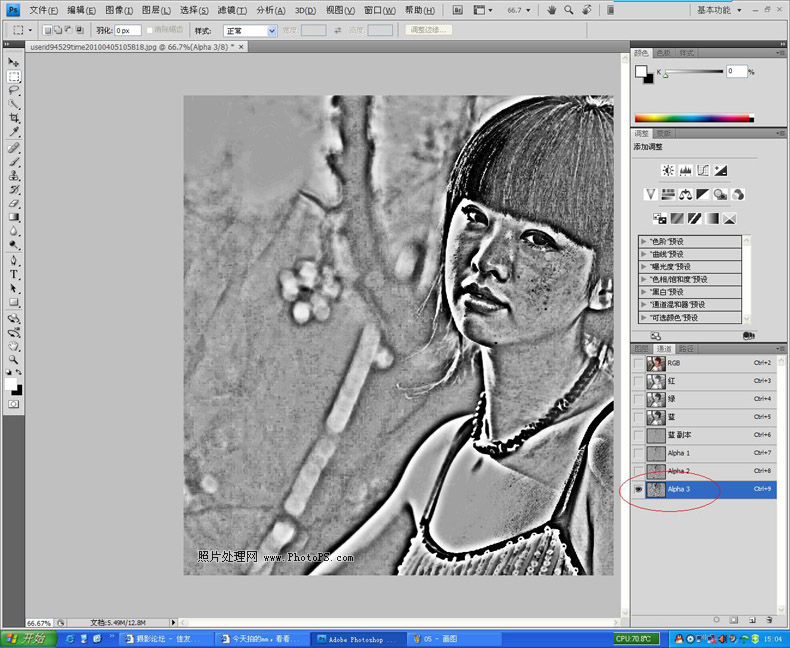Expand the 黑白 presets list
This screenshot has height=648, width=790.
tap(644, 292)
